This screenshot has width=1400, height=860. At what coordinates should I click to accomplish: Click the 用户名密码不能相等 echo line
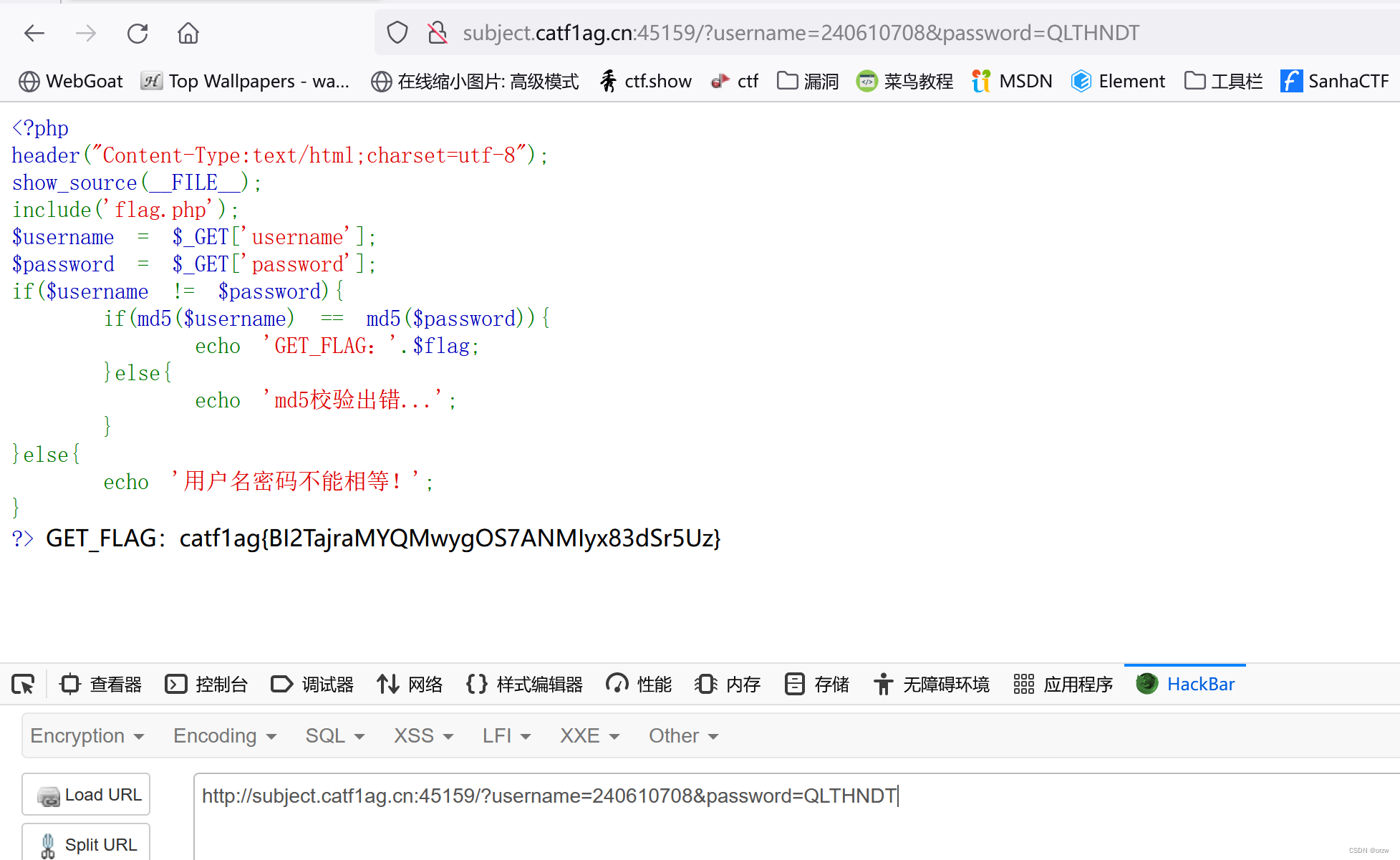(x=269, y=481)
